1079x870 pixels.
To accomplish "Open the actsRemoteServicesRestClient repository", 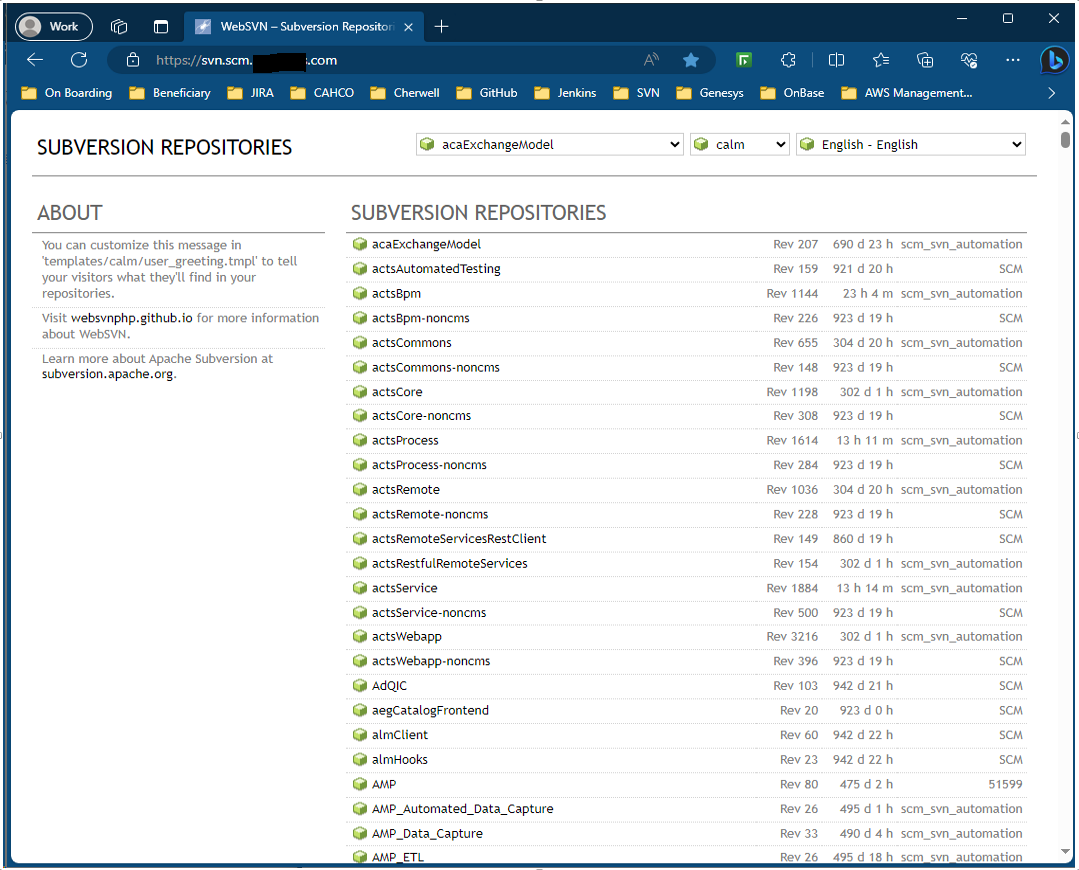I will coord(459,539).
